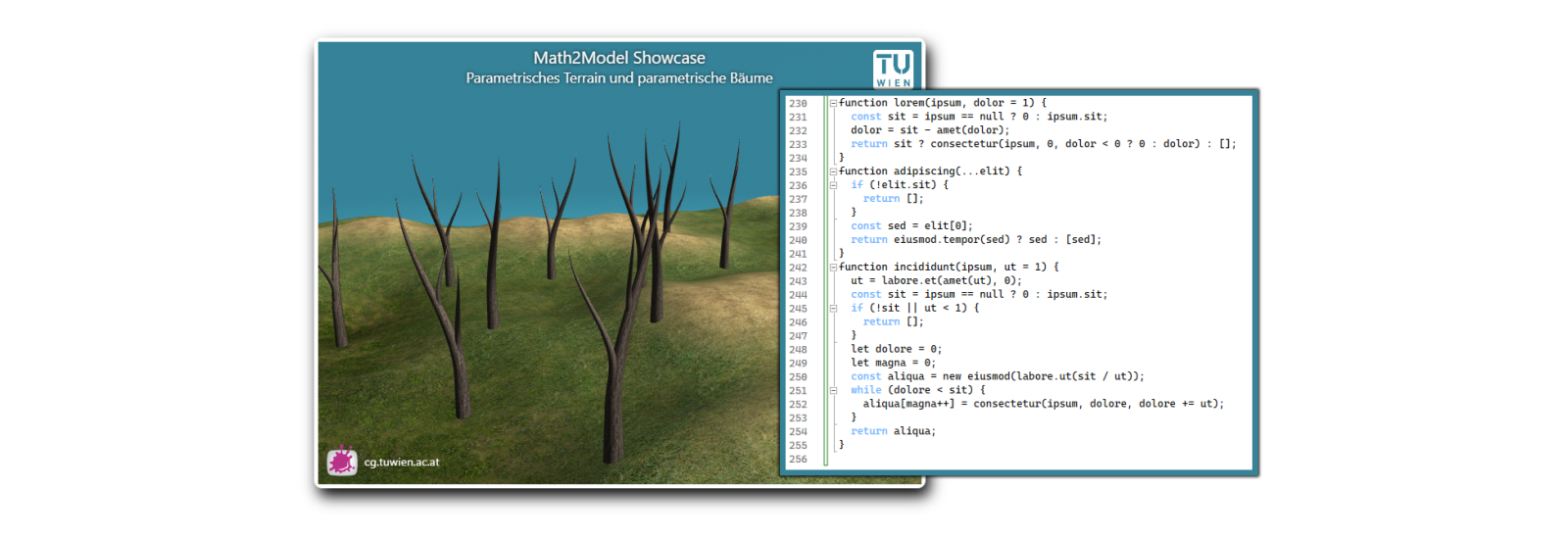Click the pink splat logo beside cg.tuwien.ac.at
The height and width of the screenshot is (539, 1568).
tap(342, 461)
